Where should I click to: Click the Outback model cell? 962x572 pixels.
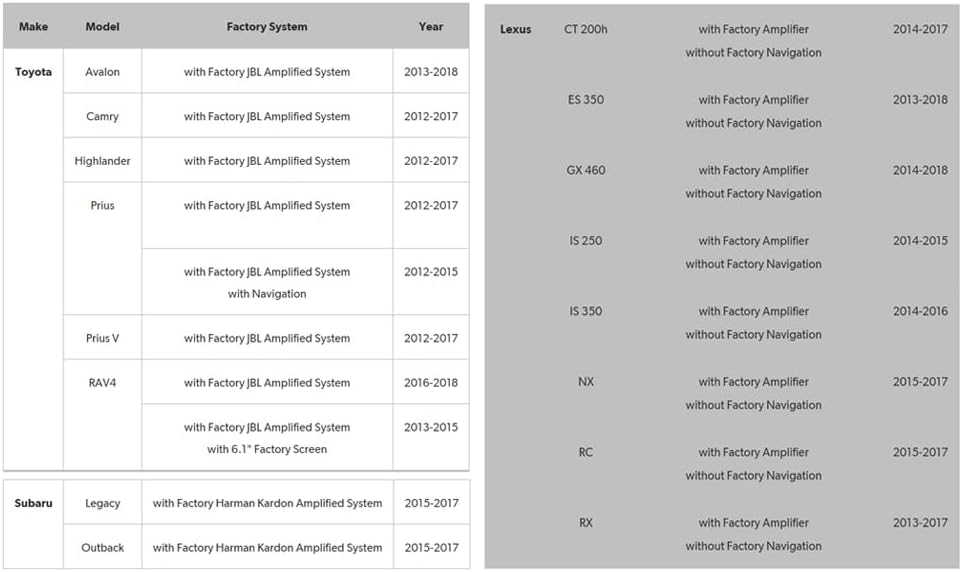[102, 547]
